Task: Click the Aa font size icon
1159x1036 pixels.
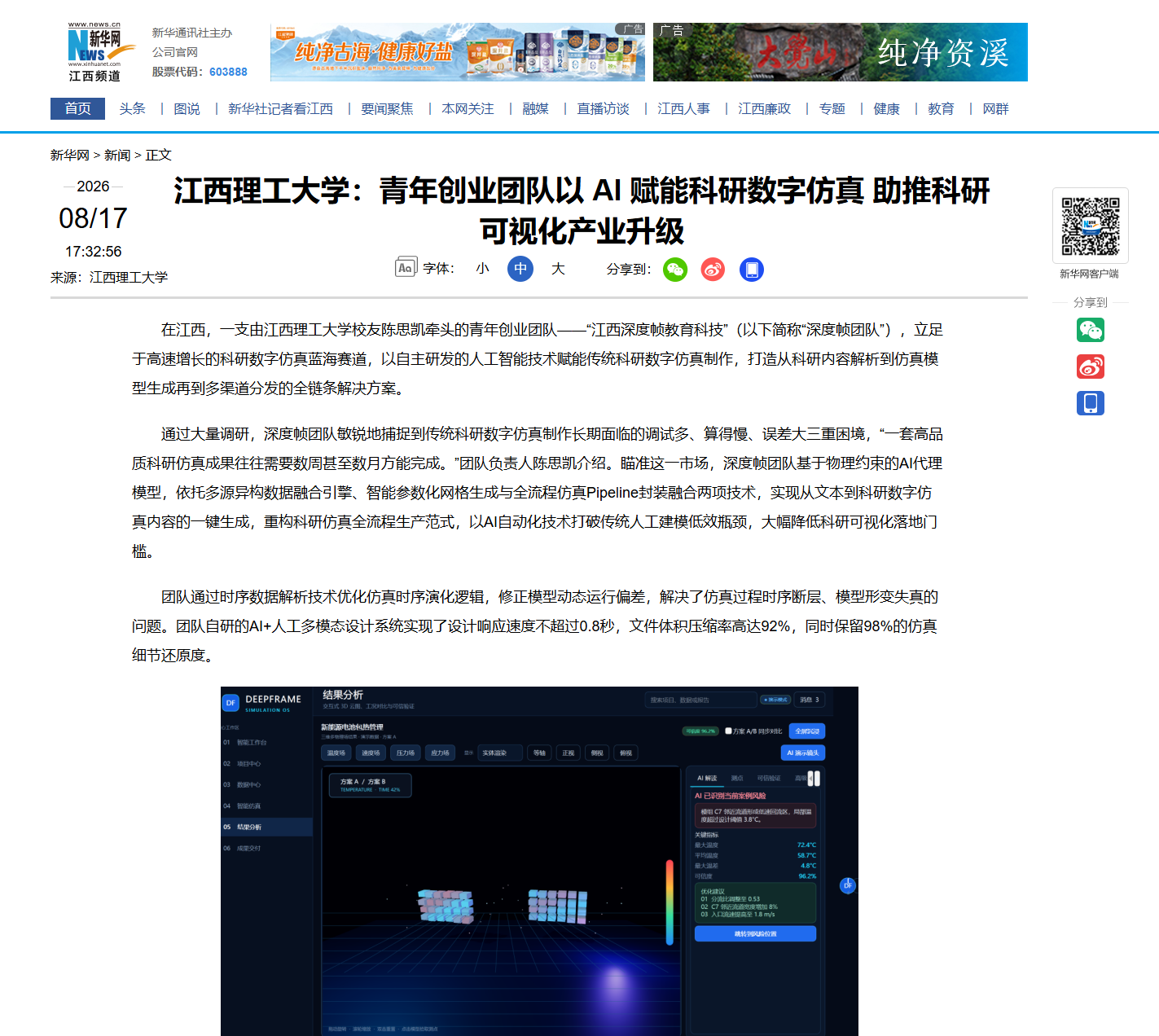Action: [405, 267]
